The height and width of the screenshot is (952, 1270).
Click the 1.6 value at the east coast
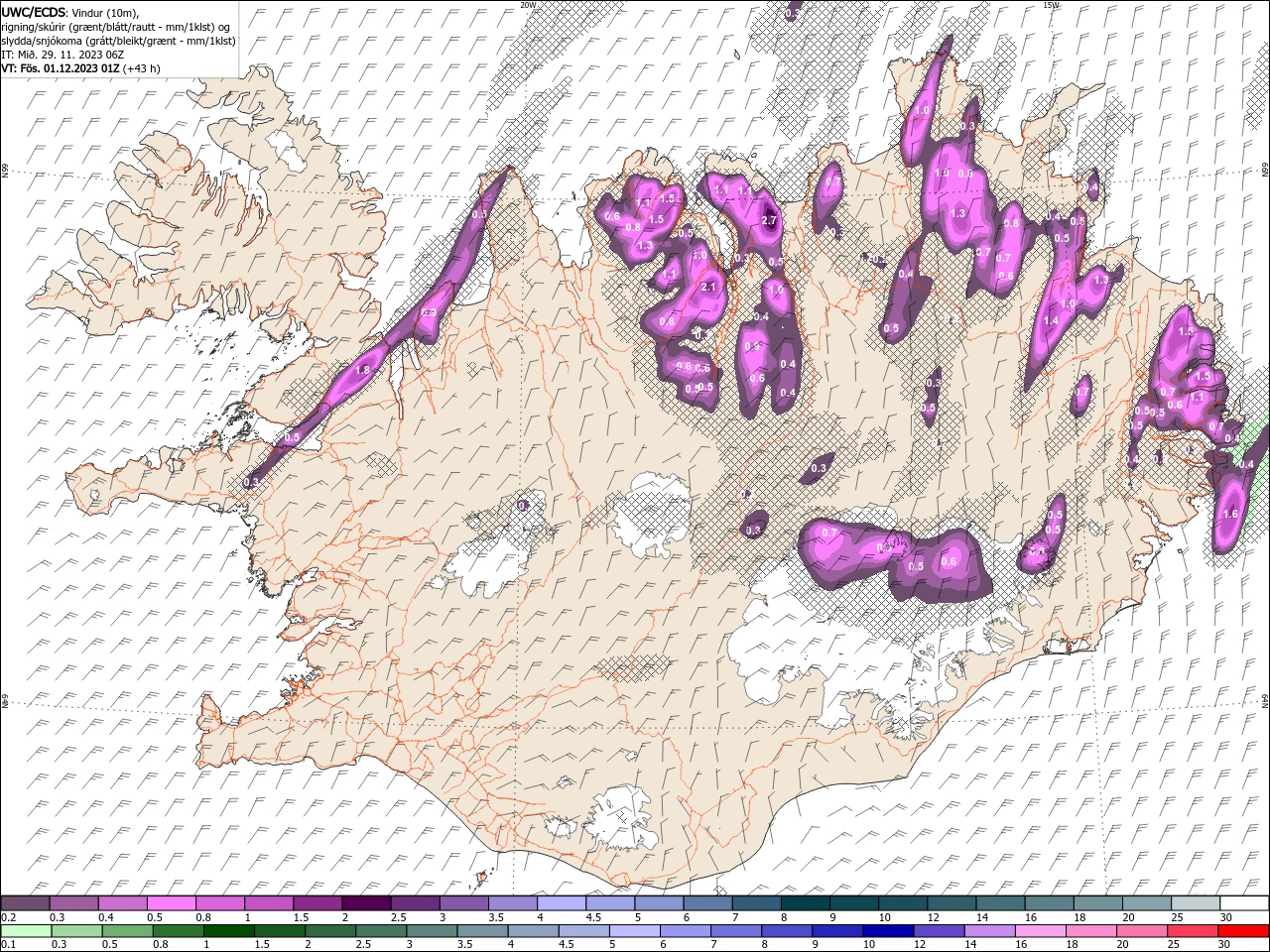coord(1231,515)
